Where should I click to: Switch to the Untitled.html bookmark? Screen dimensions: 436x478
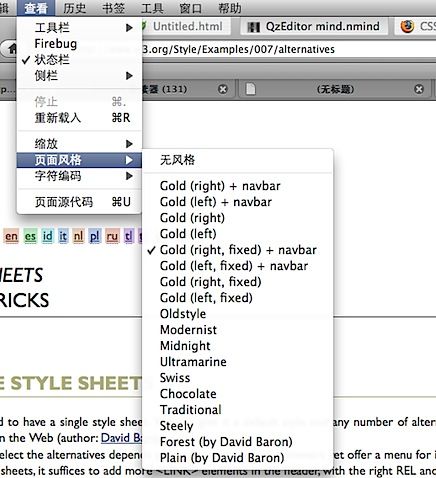[x=186, y=26]
